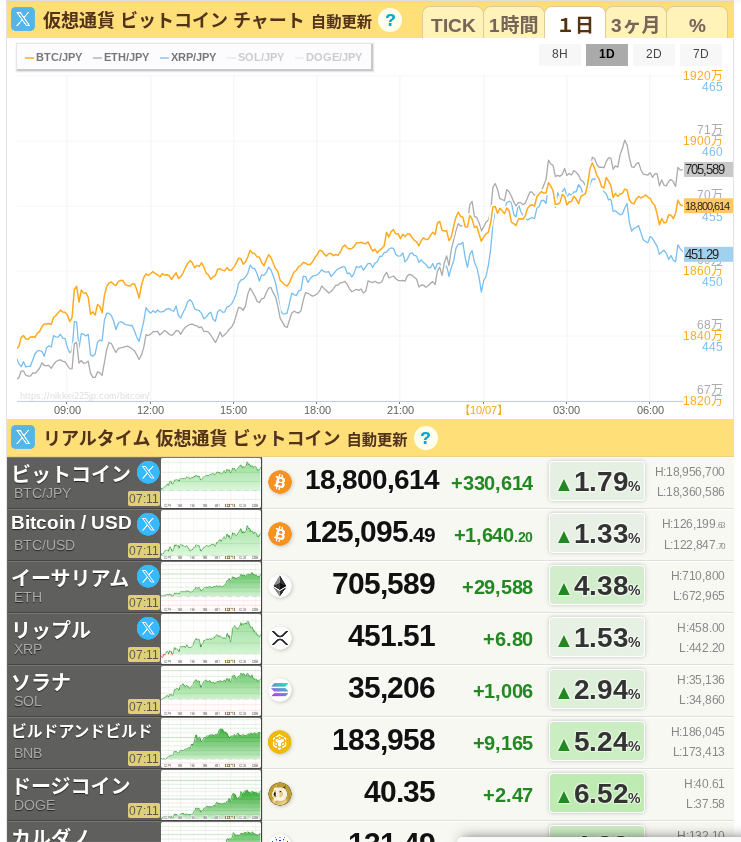Open the ソラナ mini chart thumbnail

[211, 690]
